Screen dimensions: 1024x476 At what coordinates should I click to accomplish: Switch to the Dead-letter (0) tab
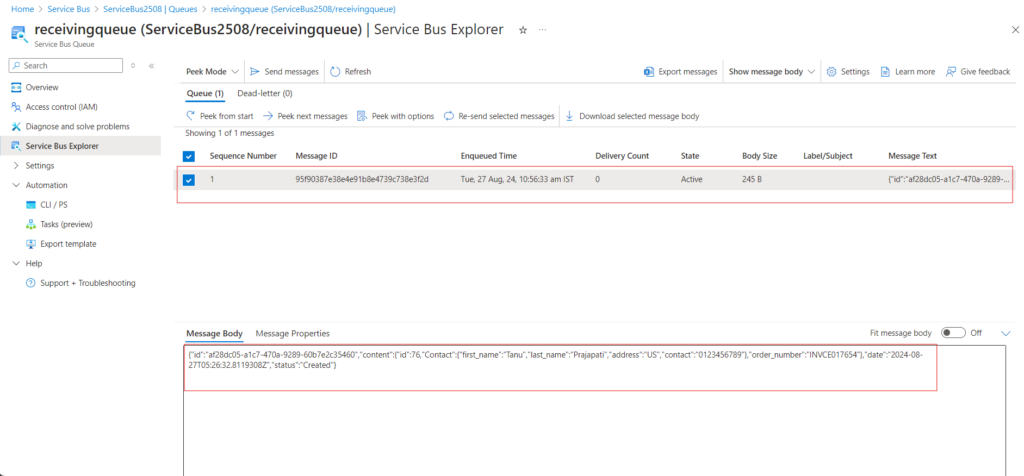pos(264,93)
